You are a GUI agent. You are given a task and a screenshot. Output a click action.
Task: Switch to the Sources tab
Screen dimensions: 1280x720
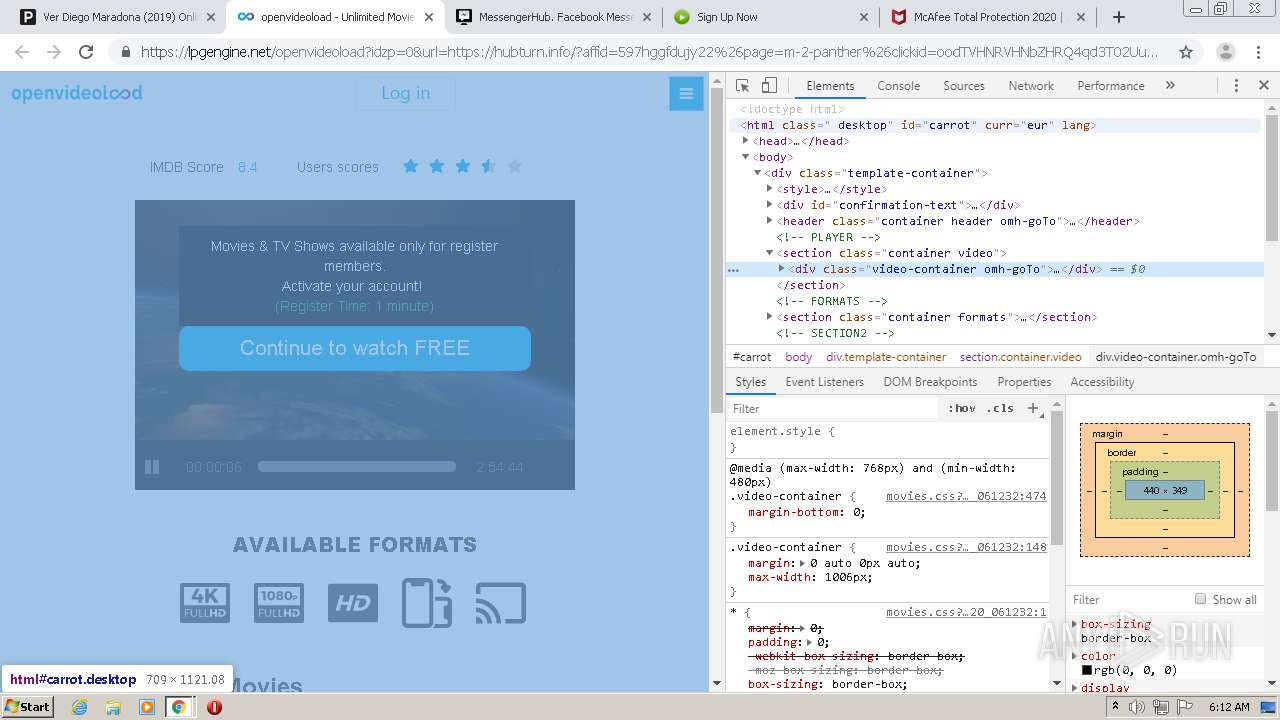click(964, 86)
